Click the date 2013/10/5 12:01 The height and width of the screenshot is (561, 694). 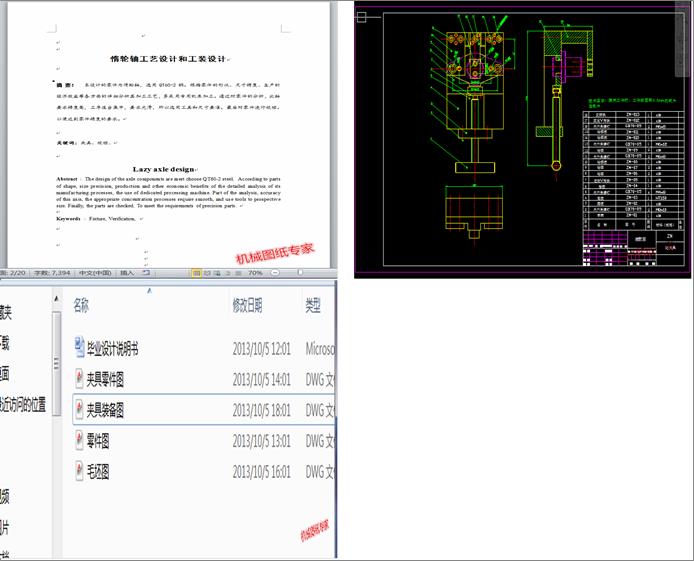point(262,349)
